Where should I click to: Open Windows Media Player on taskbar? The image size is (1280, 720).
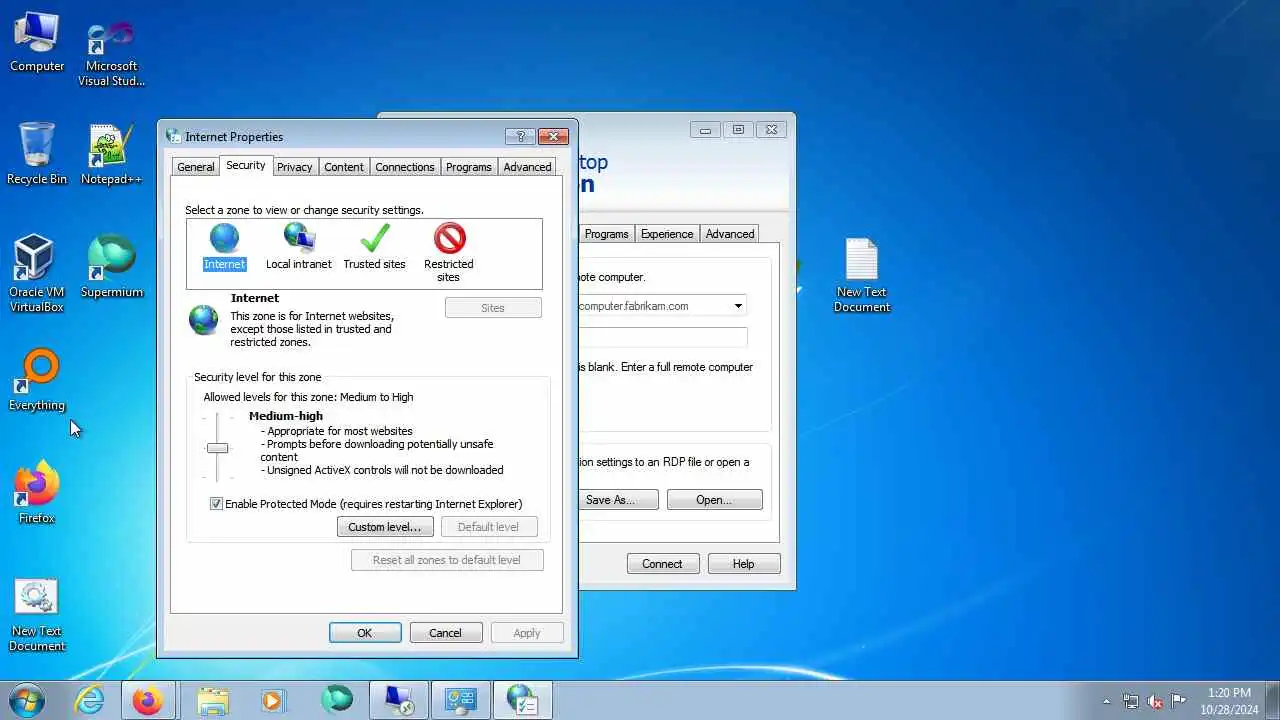273,701
